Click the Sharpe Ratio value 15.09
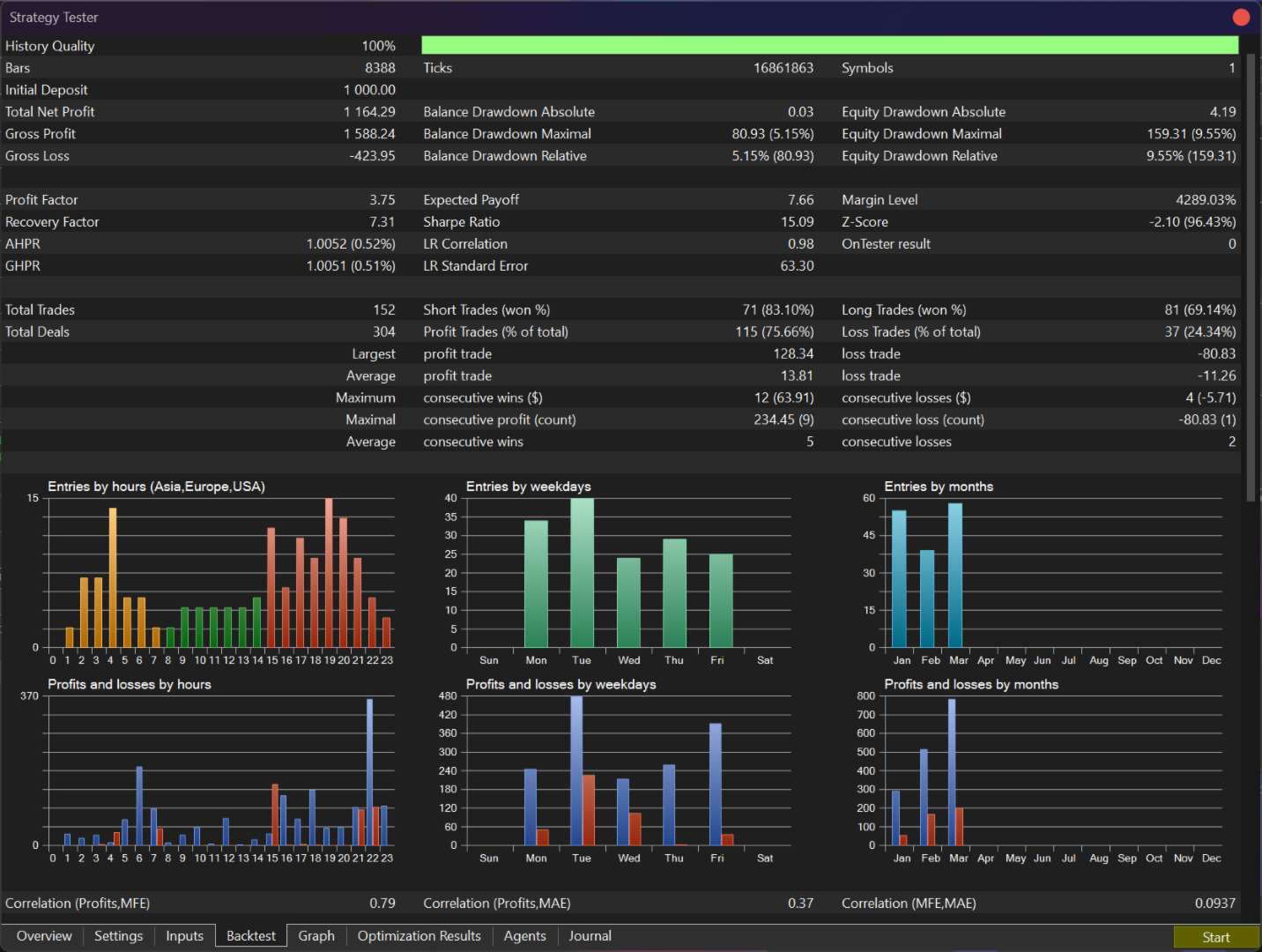The height and width of the screenshot is (952, 1262). (797, 222)
